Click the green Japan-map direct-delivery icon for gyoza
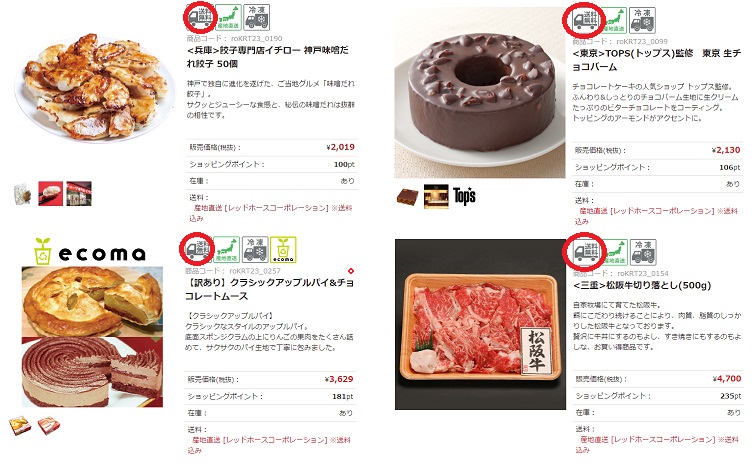752x468 pixels. coord(228,17)
